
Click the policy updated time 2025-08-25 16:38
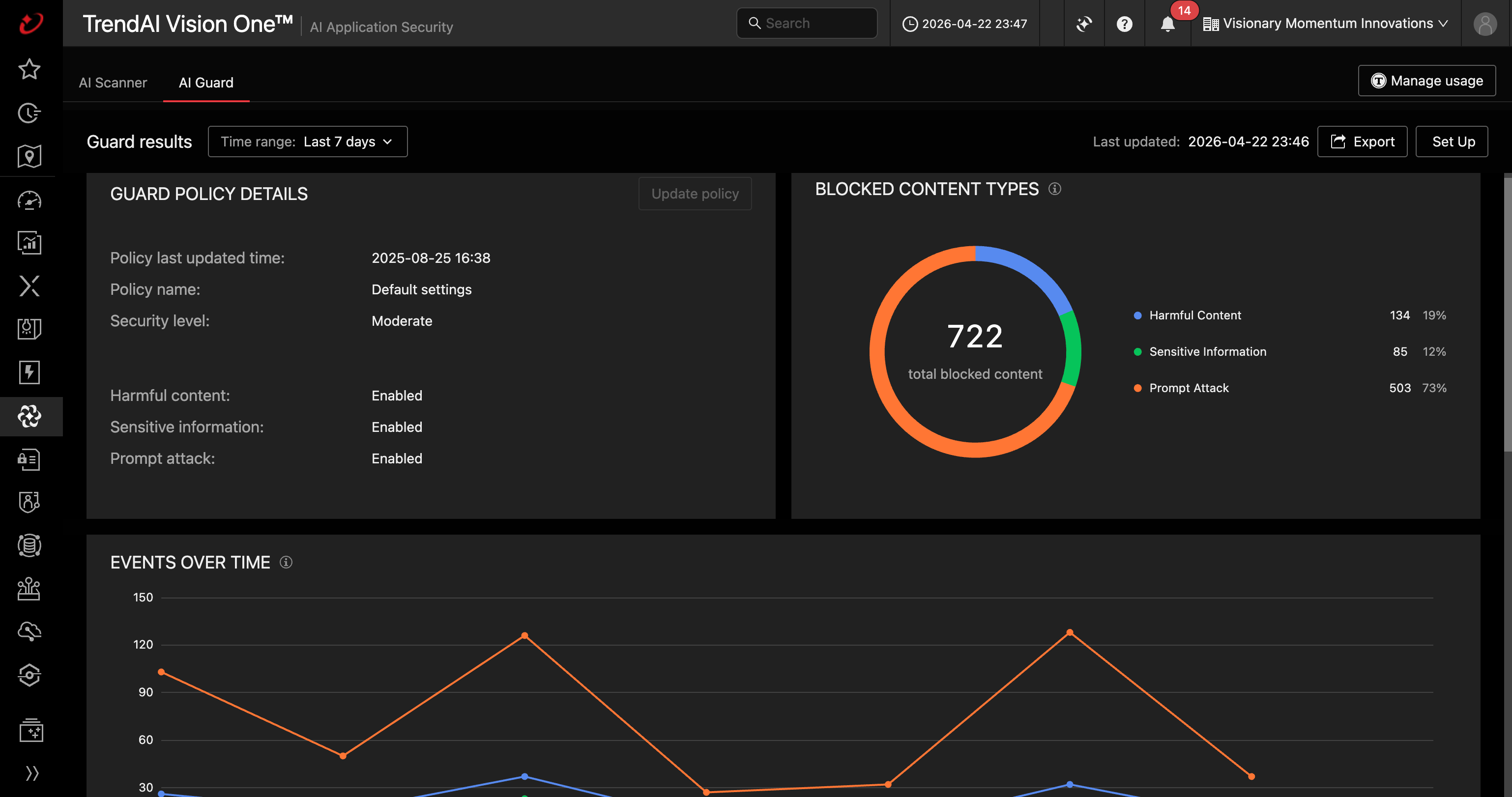[431, 258]
